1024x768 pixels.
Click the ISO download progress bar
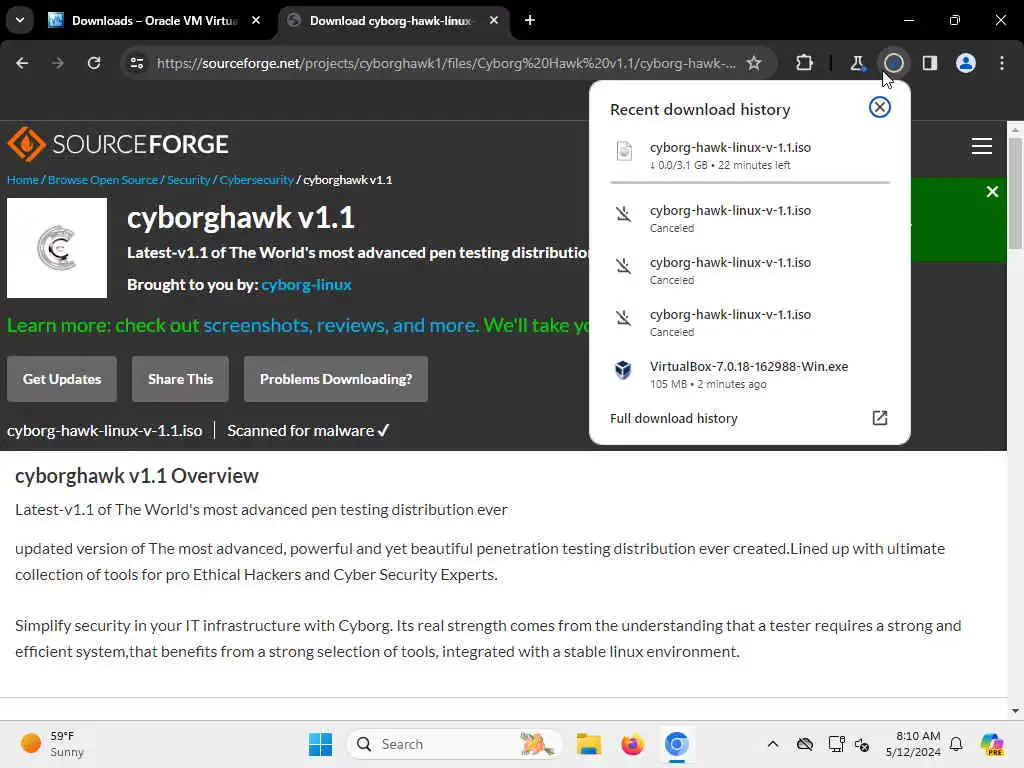click(750, 183)
